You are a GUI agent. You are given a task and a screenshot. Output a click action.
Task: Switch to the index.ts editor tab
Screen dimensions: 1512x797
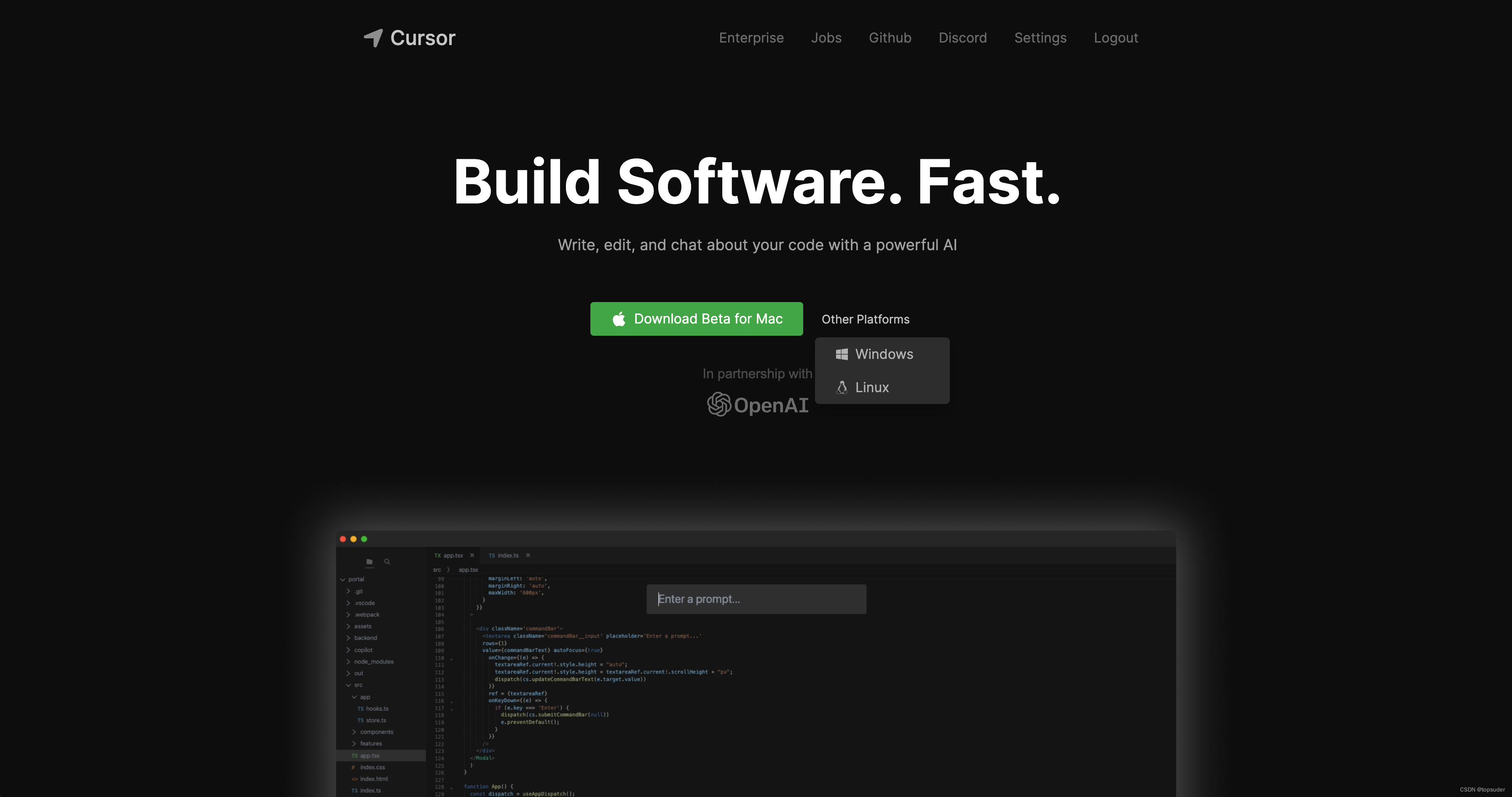[507, 555]
